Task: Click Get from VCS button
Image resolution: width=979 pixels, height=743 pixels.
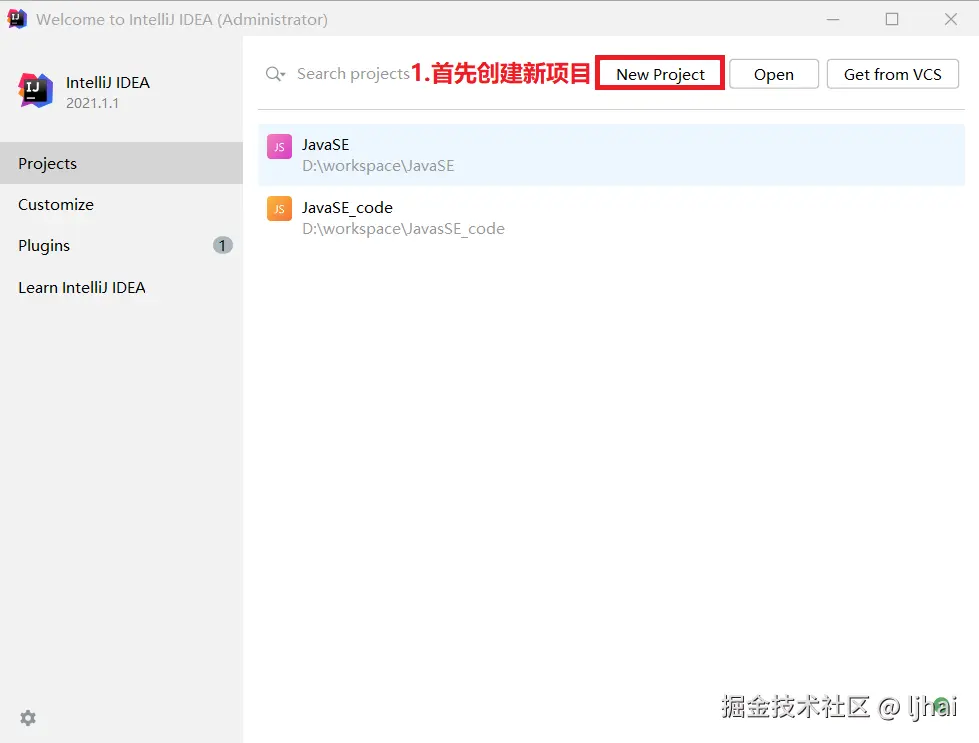Action: pos(892,74)
